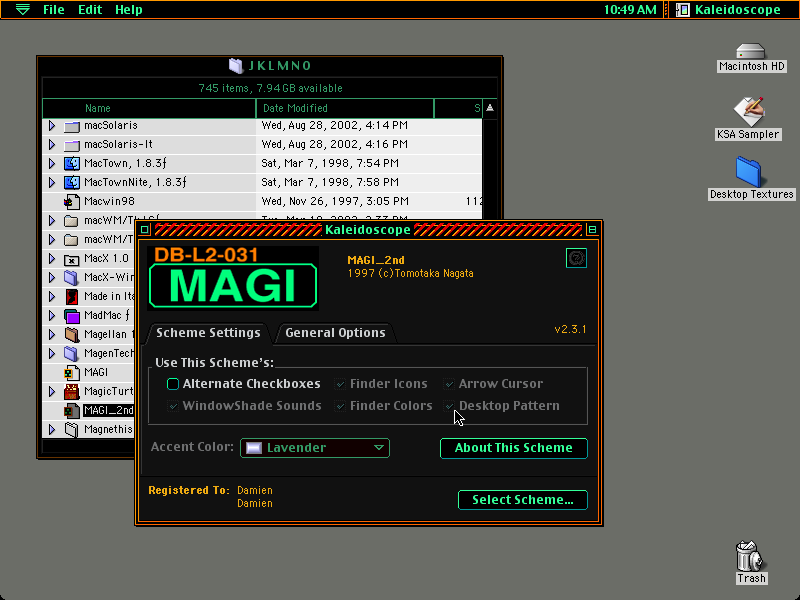Select the MagicTurt row icon
The image size is (800, 600).
tap(72, 392)
